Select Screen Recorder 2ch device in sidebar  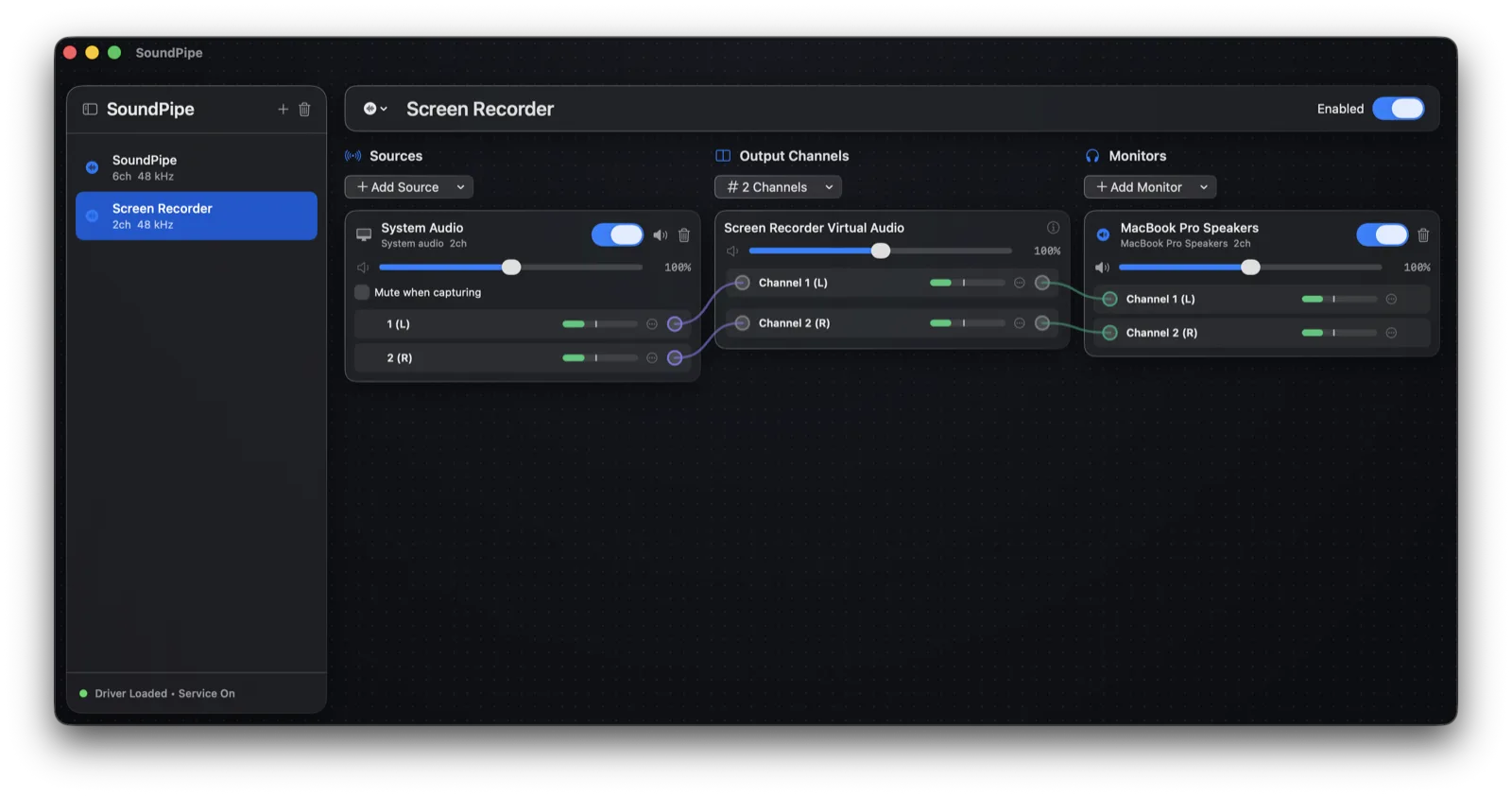tap(197, 216)
